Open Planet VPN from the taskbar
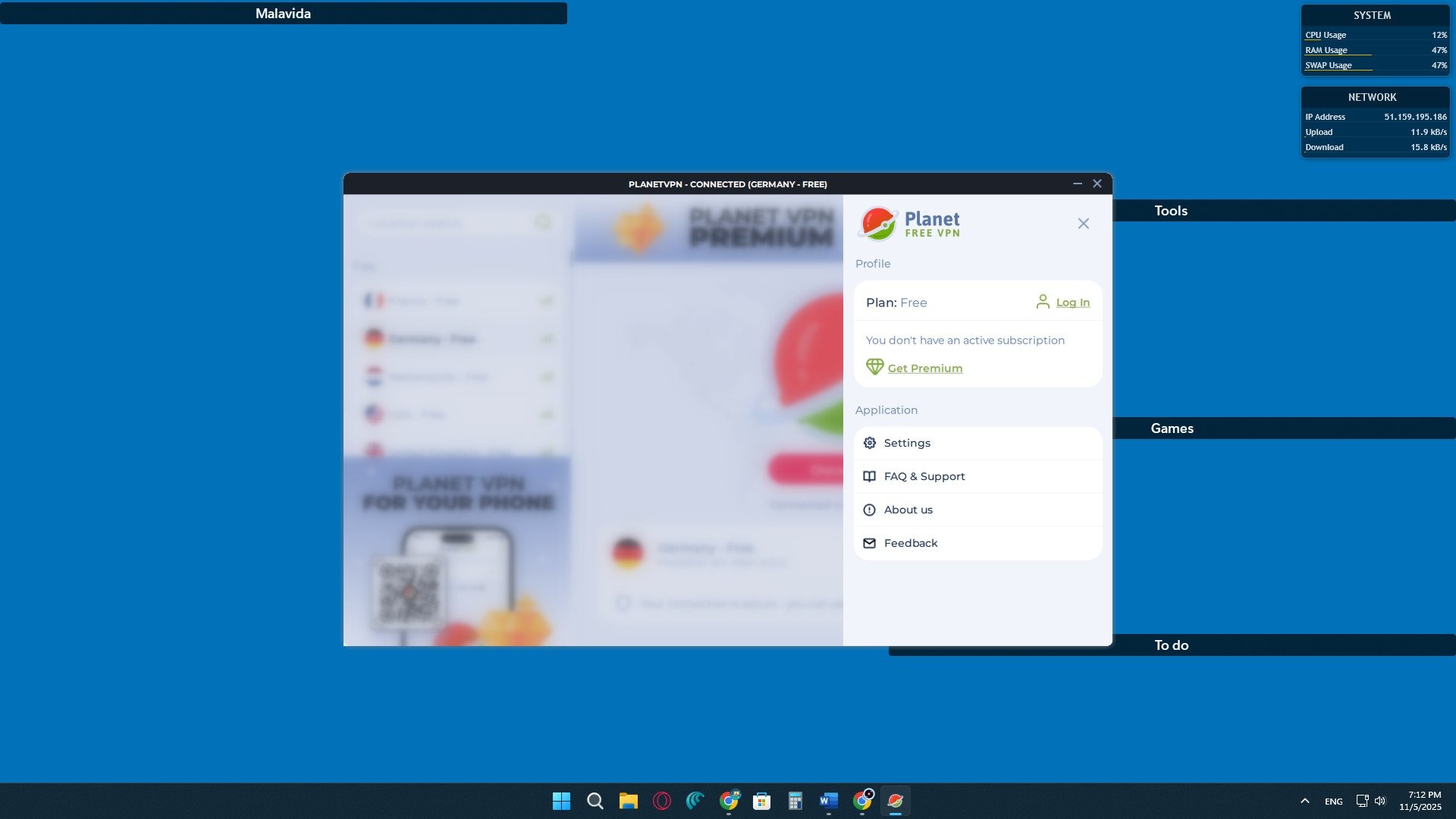1456x819 pixels. 895,801
